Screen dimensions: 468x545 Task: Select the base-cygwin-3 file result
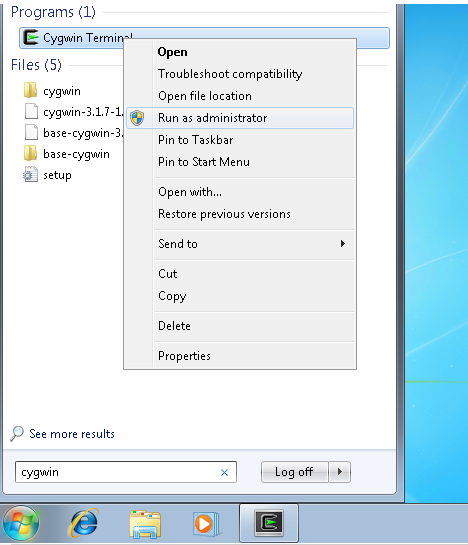point(83,133)
